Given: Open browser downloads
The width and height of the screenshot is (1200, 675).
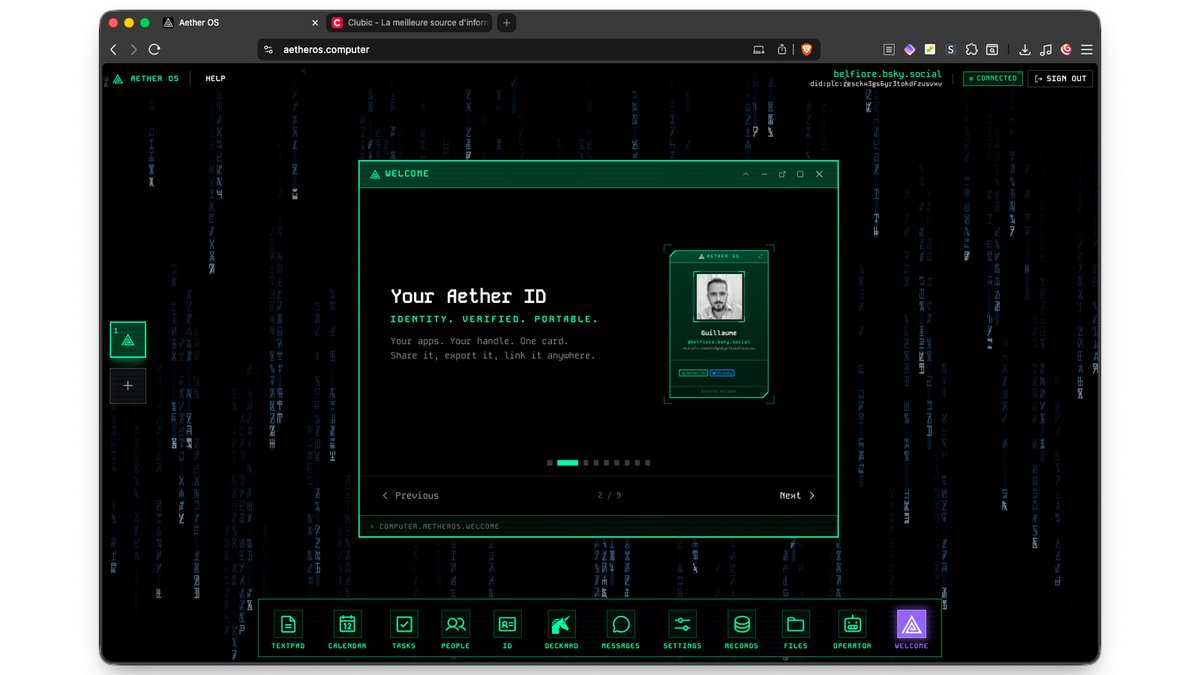Looking at the screenshot, I should coord(1025,49).
